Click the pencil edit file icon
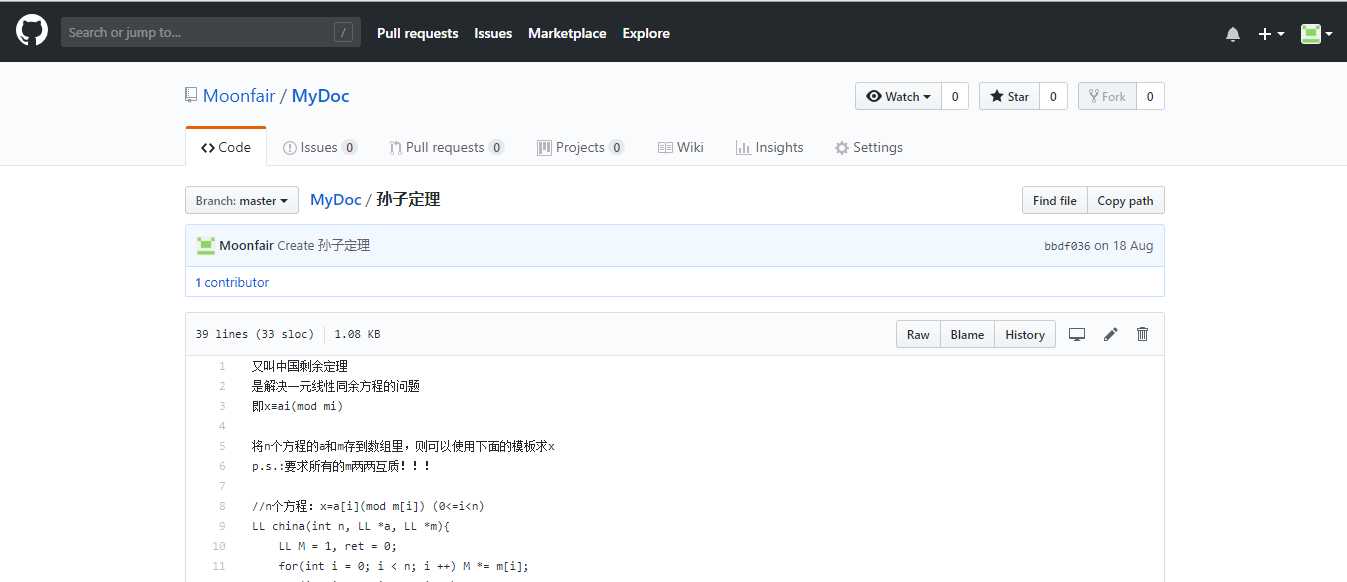The width and height of the screenshot is (1347, 582). tap(1110, 334)
